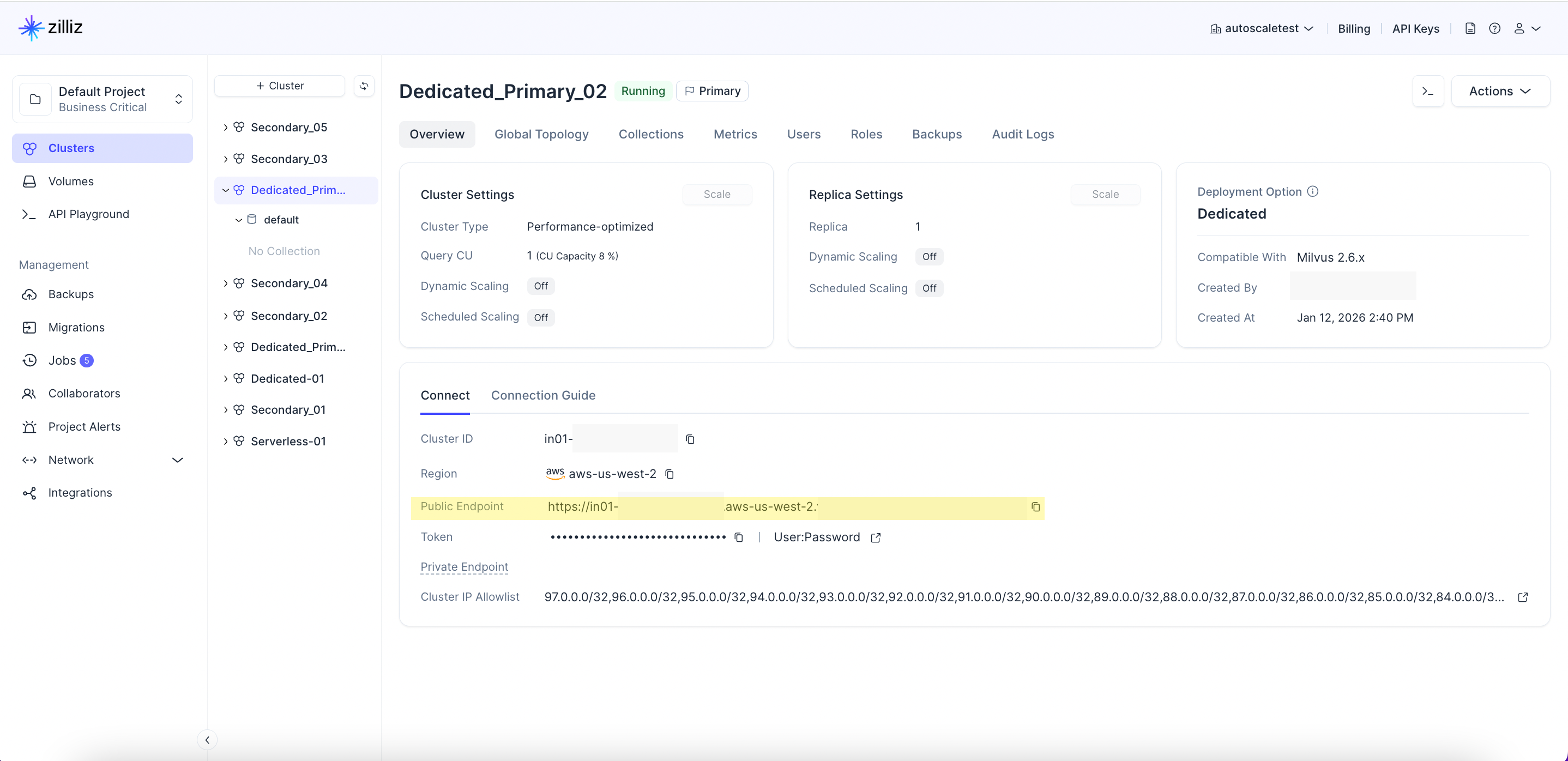The height and width of the screenshot is (761, 1568).
Task: Click the + Cluster button
Action: click(x=279, y=86)
